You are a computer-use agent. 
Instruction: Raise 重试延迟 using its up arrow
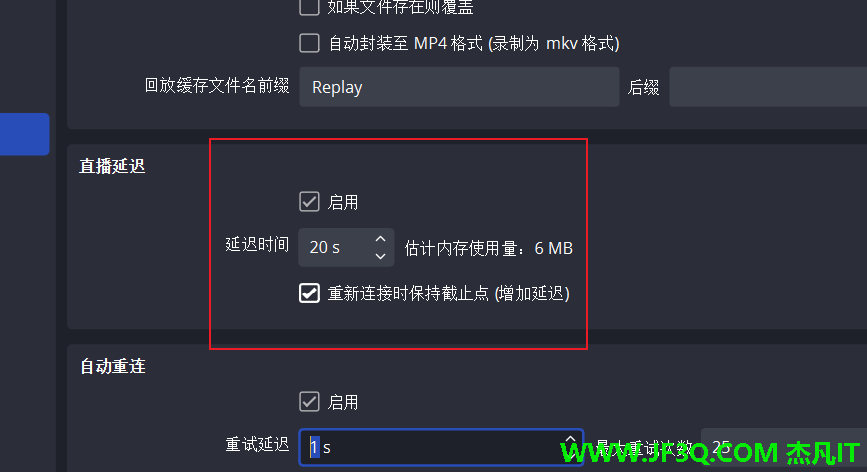570,439
